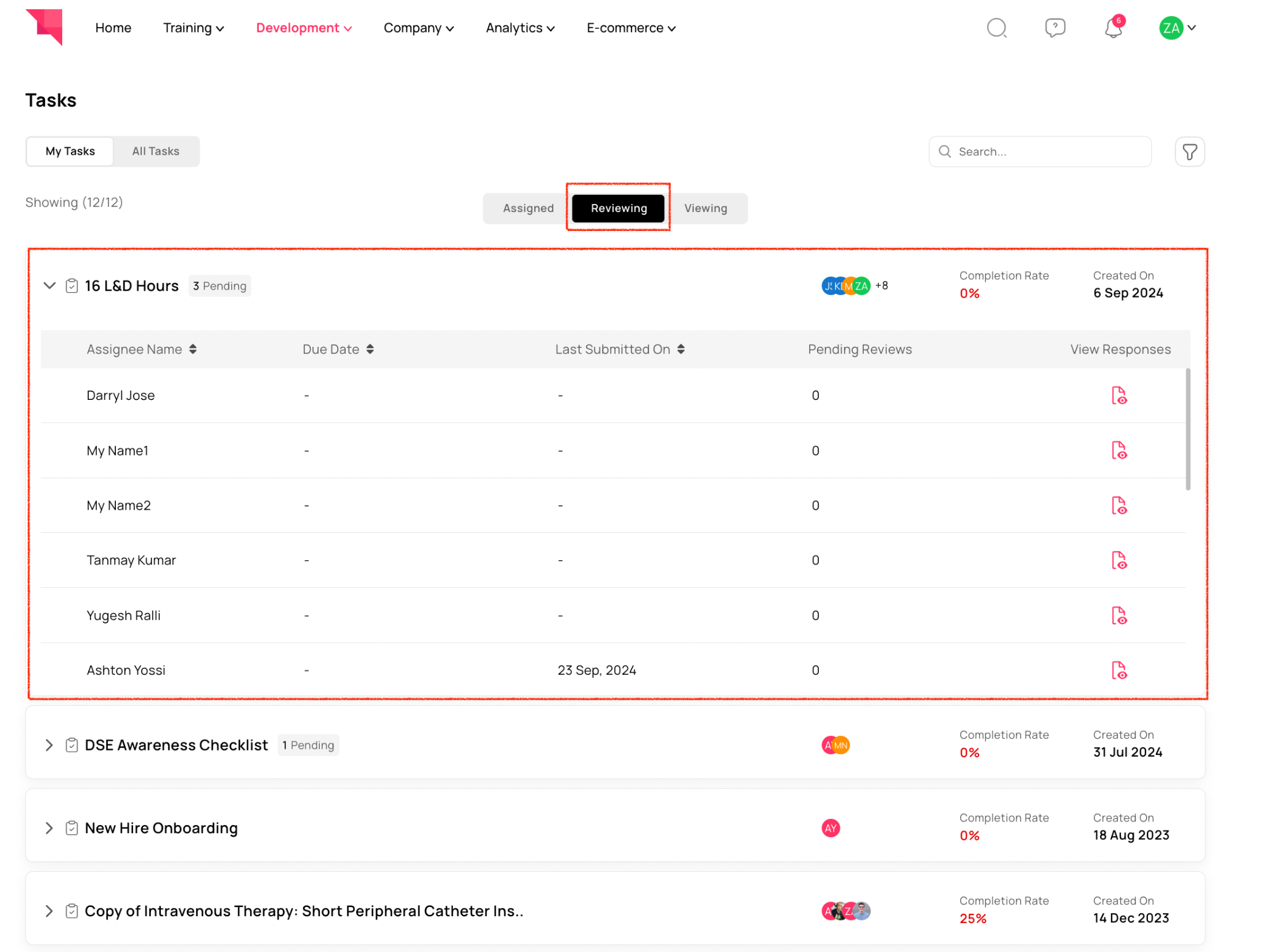Viewport: 1262px width, 952px height.
Task: Click the search magnifier icon in header
Action: (x=996, y=28)
